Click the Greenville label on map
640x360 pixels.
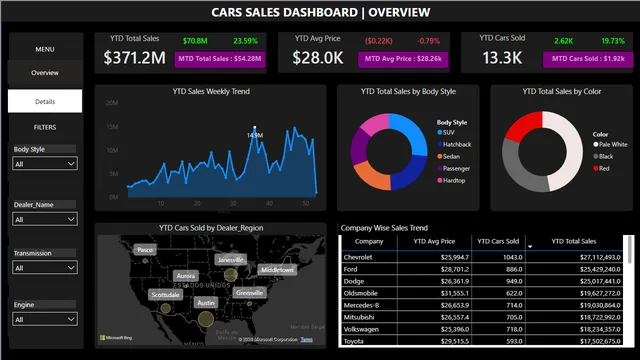[249, 293]
